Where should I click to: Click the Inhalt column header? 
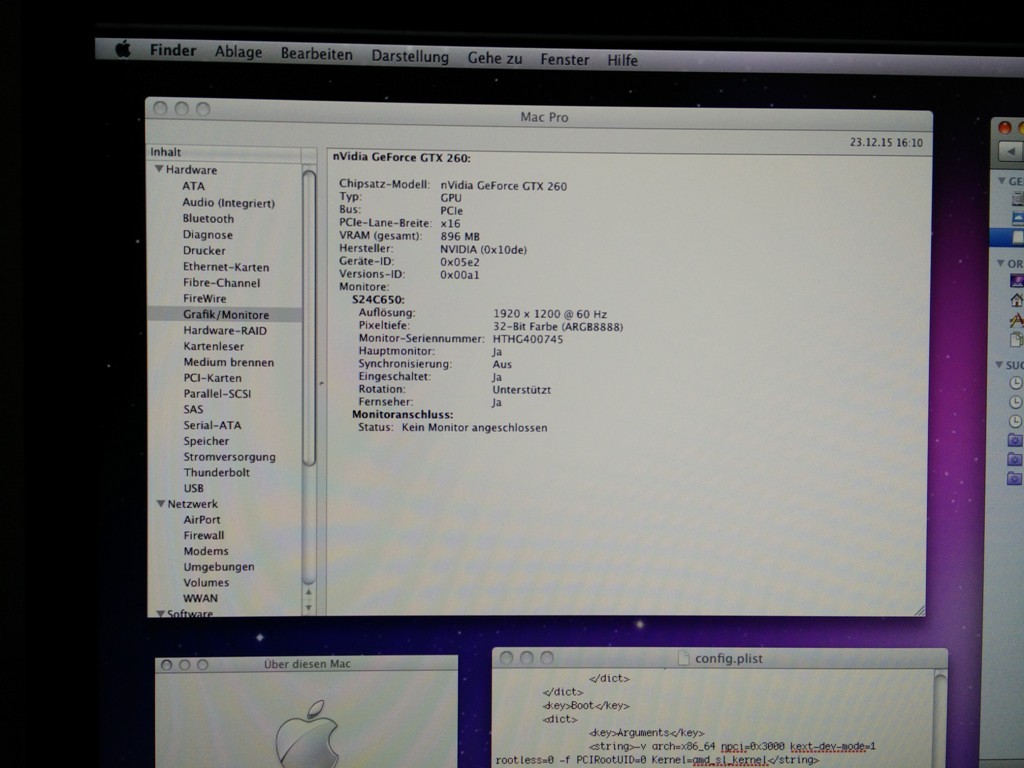[224, 152]
